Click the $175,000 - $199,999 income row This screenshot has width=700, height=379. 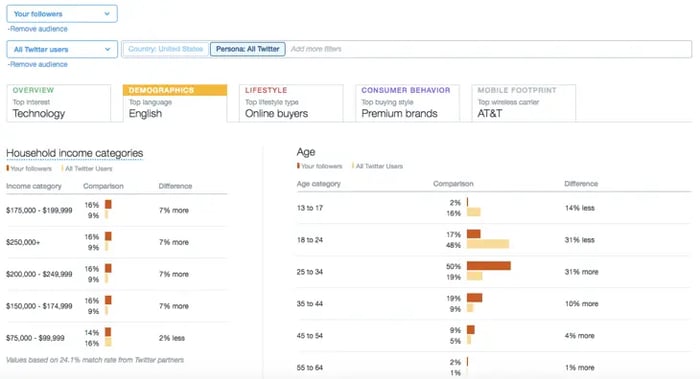117,210
